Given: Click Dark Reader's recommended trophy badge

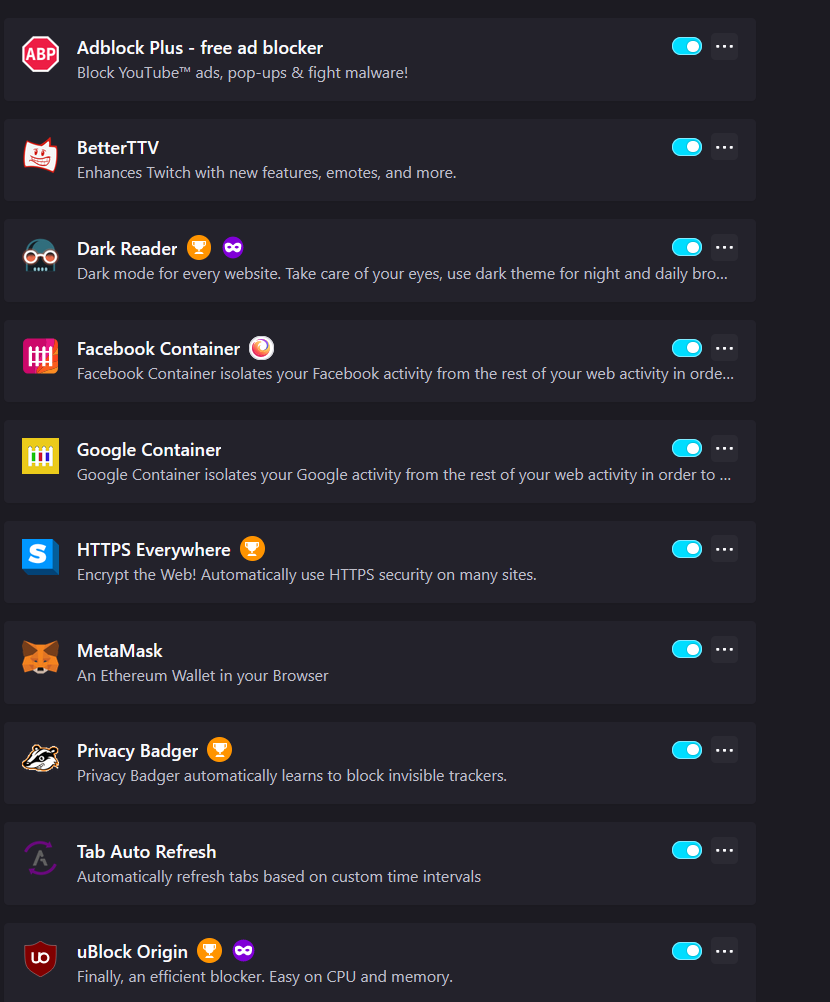Looking at the screenshot, I should coord(199,247).
